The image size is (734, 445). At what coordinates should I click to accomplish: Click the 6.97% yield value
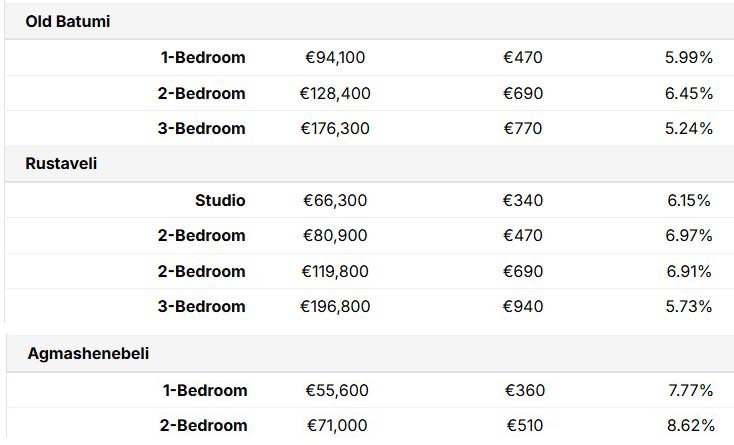pyautogui.click(x=689, y=235)
